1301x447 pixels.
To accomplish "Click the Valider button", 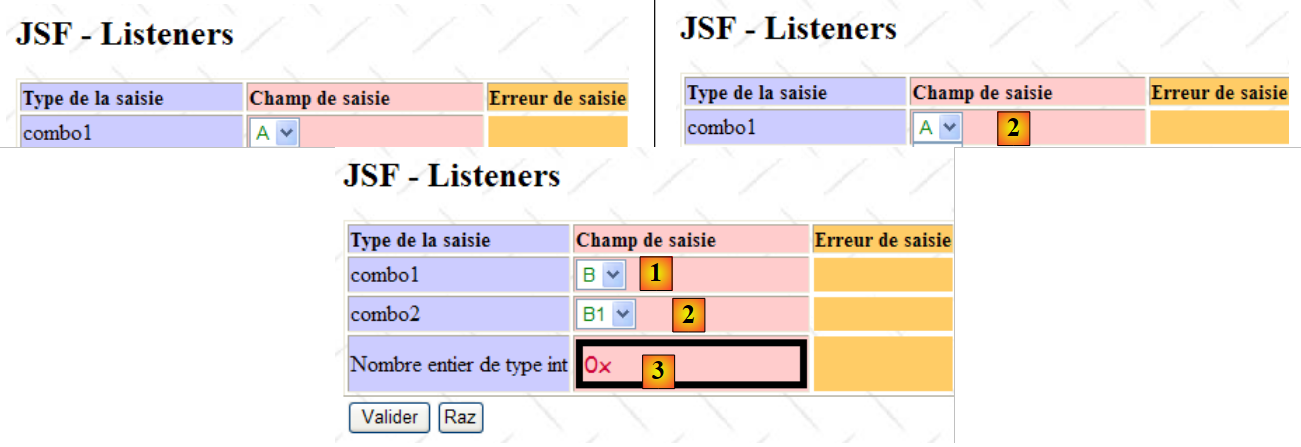I will pos(389,417).
